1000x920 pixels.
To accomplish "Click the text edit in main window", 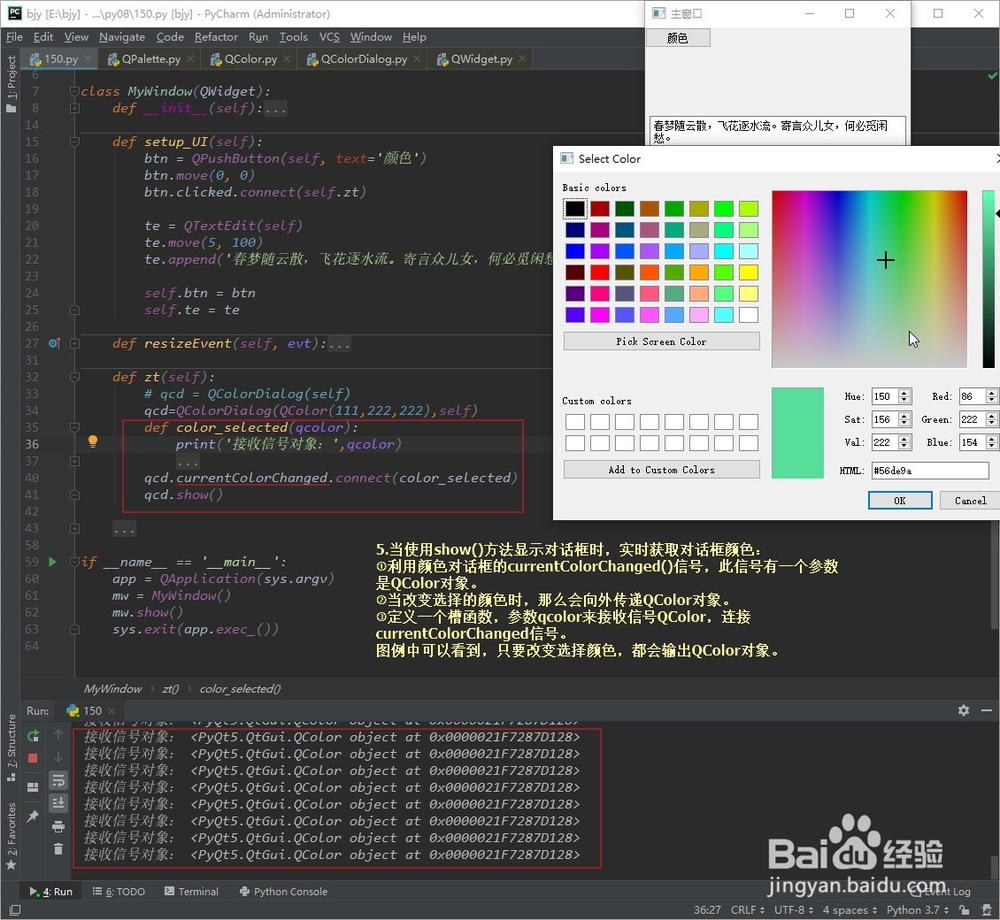I will pyautogui.click(x=777, y=131).
